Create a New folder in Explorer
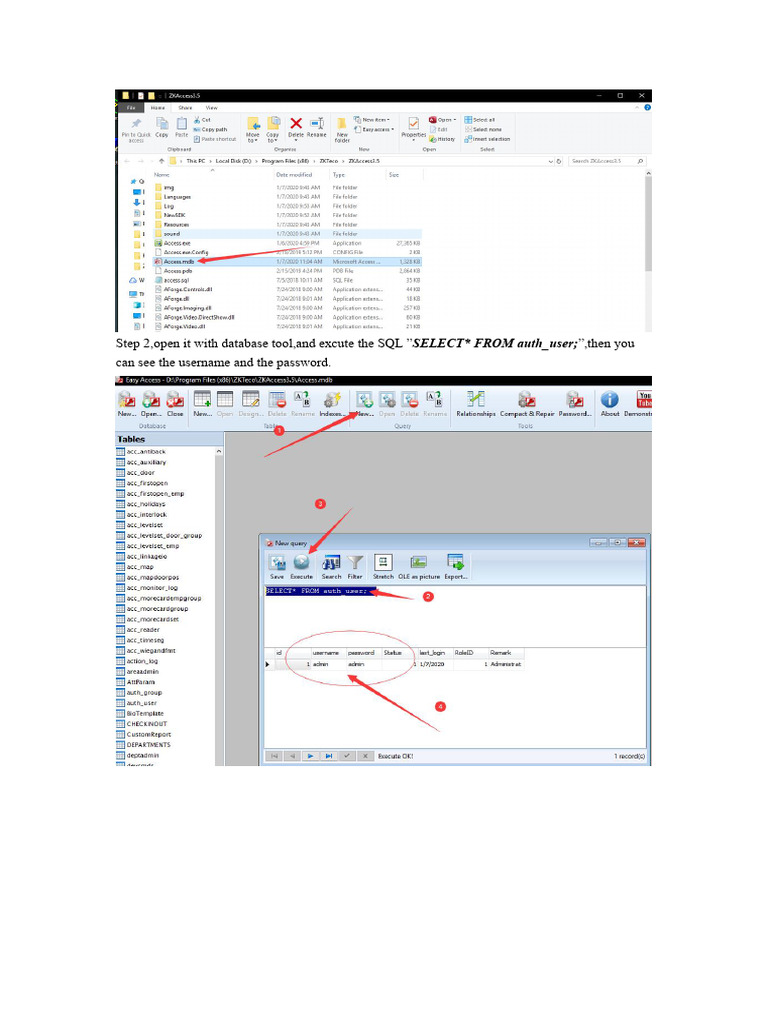 pyautogui.click(x=342, y=130)
